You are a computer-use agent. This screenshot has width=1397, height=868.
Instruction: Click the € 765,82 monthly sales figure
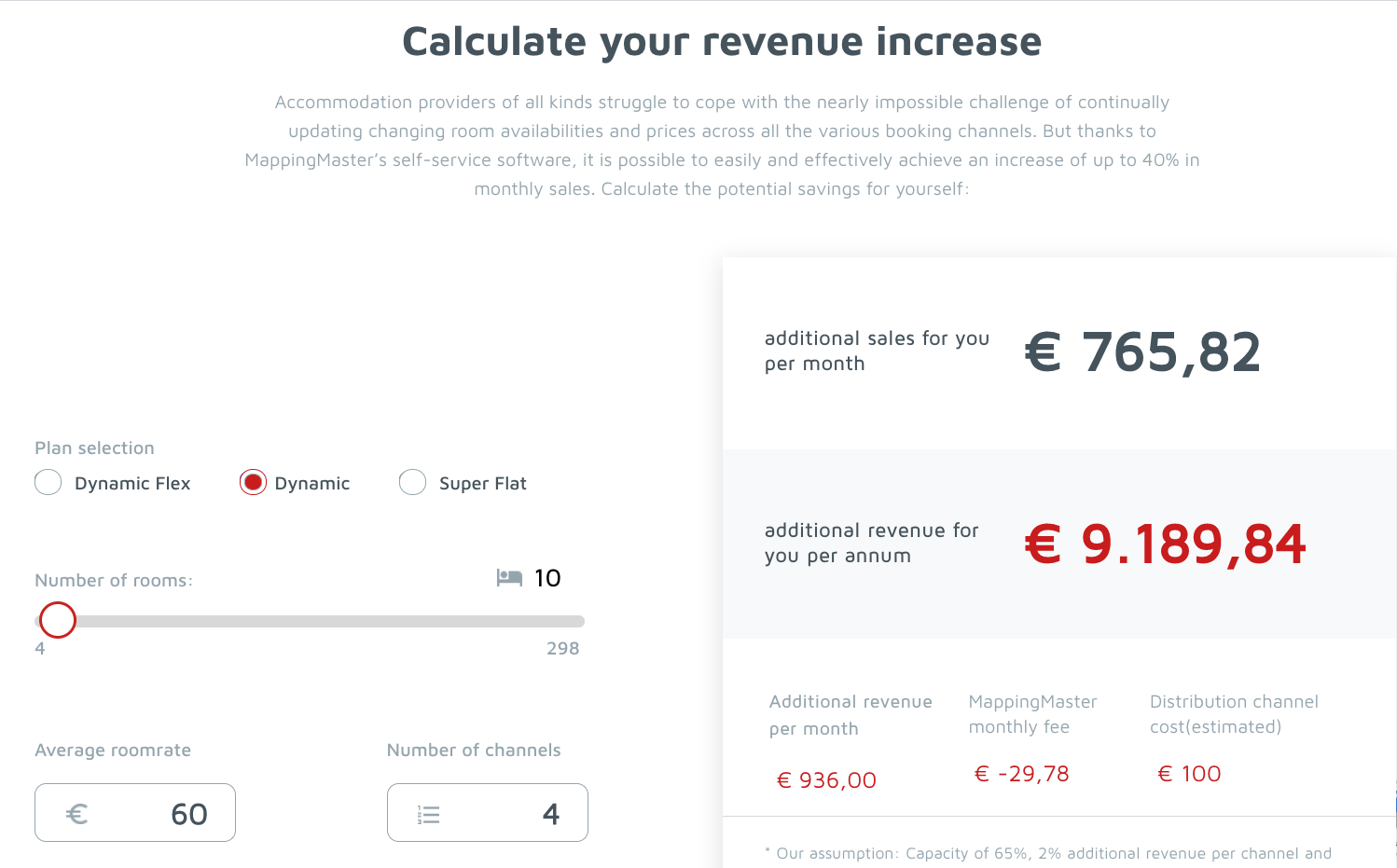point(1142,352)
